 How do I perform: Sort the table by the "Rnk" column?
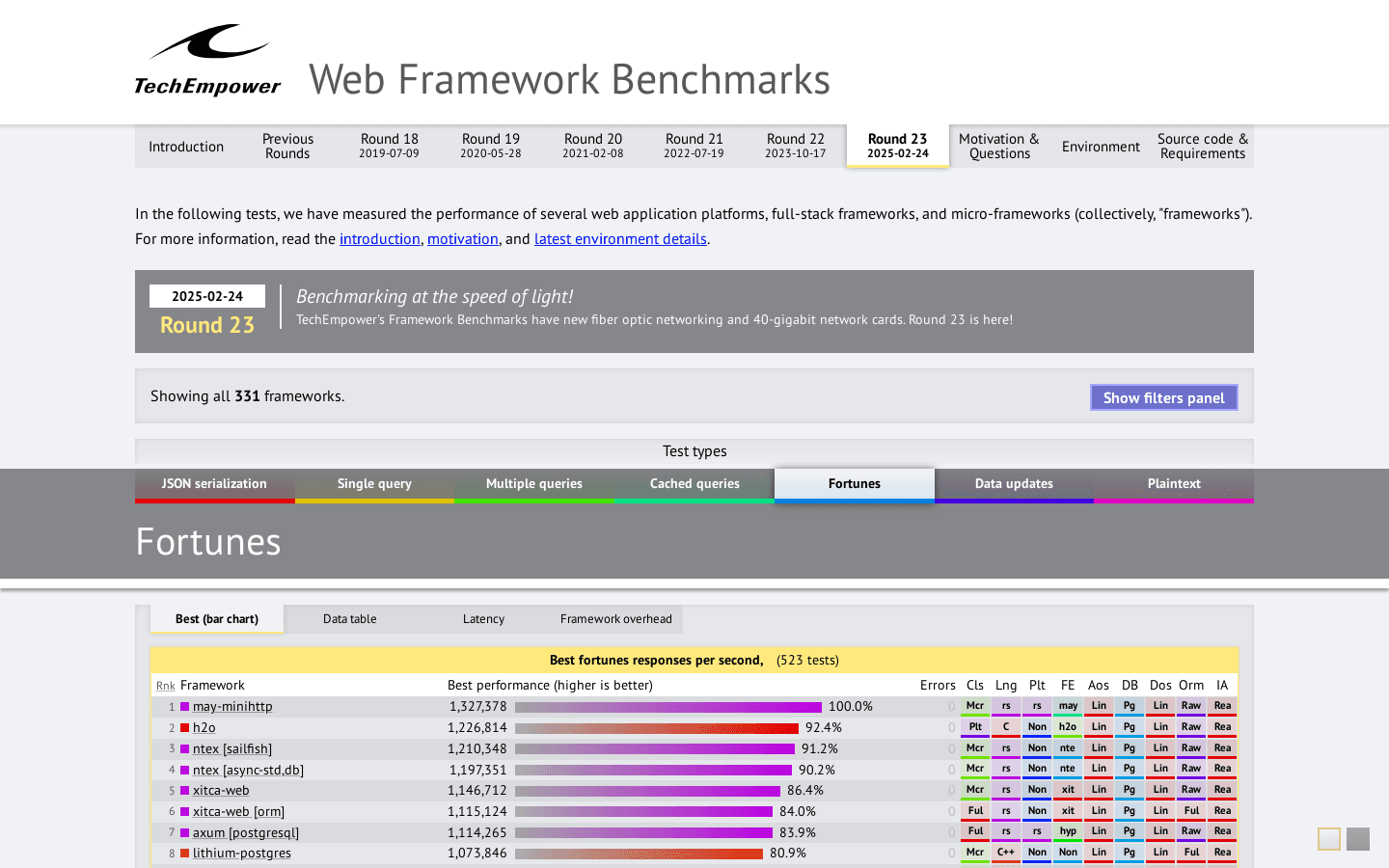click(165, 685)
